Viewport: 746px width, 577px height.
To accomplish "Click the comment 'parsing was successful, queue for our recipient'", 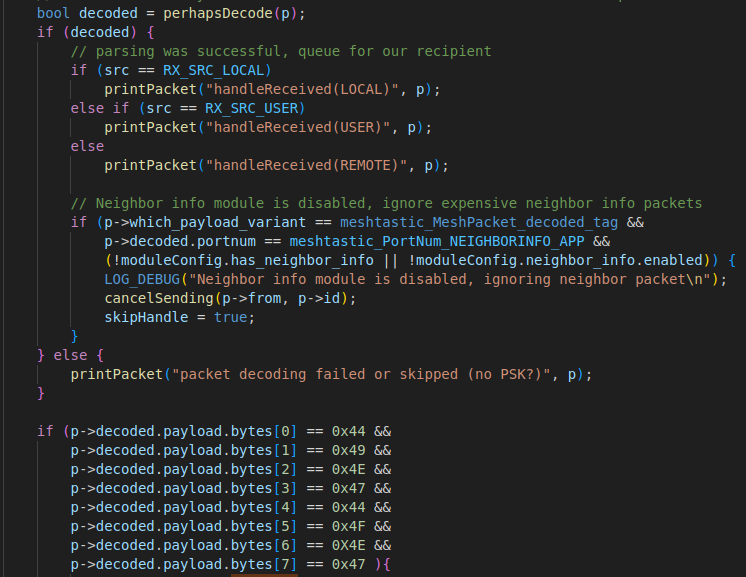I will [281, 51].
